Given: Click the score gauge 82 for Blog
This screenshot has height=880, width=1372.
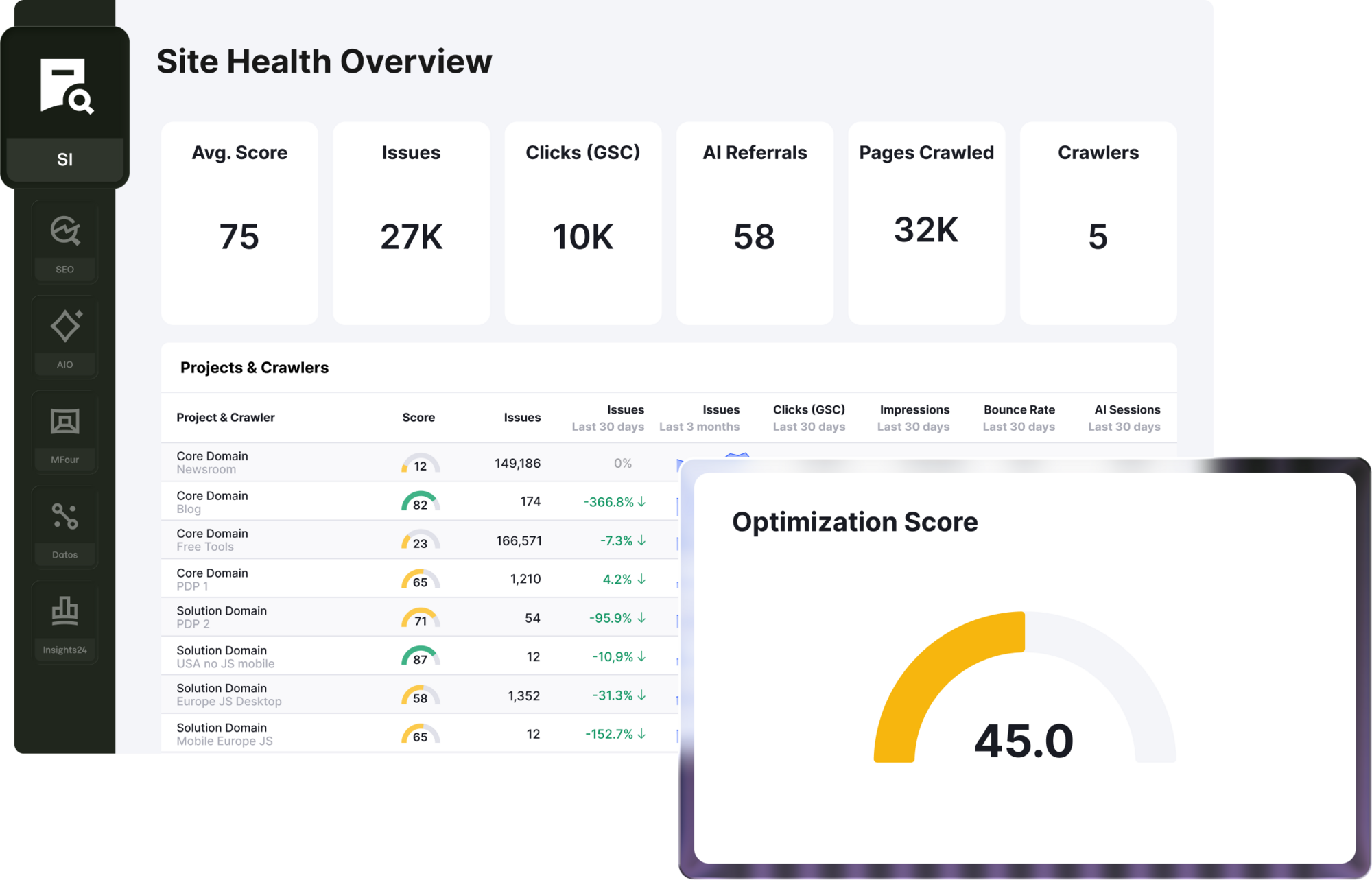Looking at the screenshot, I should pos(421,502).
